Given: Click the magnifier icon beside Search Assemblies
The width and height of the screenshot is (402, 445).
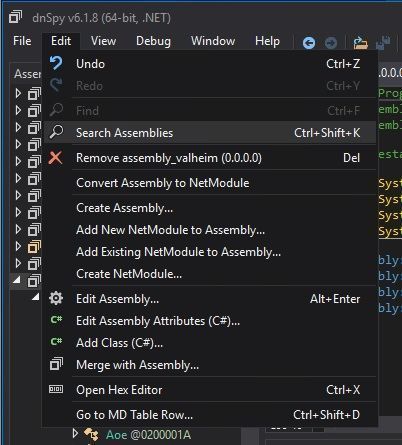Looking at the screenshot, I should 56,132.
